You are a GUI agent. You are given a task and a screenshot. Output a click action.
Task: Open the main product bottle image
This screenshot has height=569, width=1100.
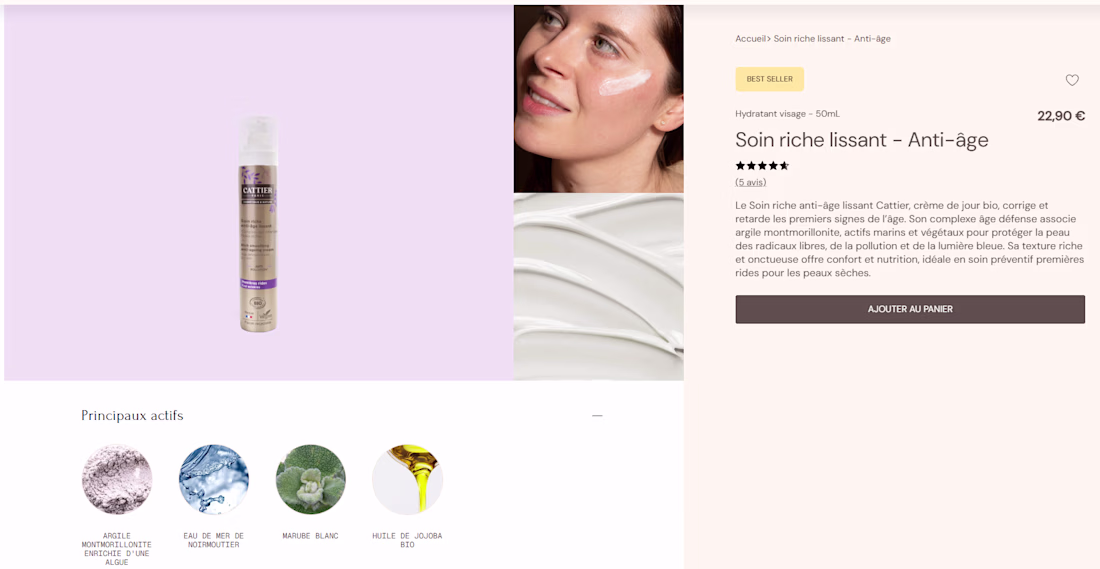pyautogui.click(x=258, y=224)
